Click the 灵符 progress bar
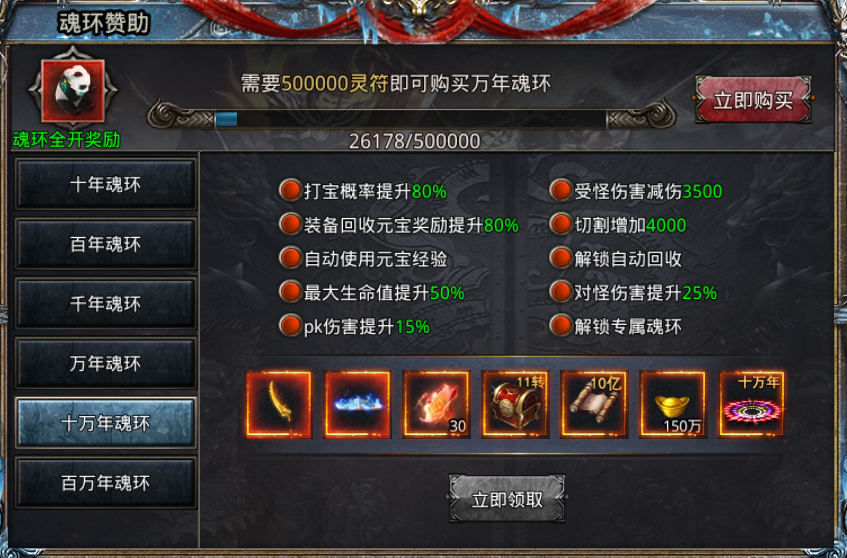Screen dimensions: 847x558 (411, 118)
